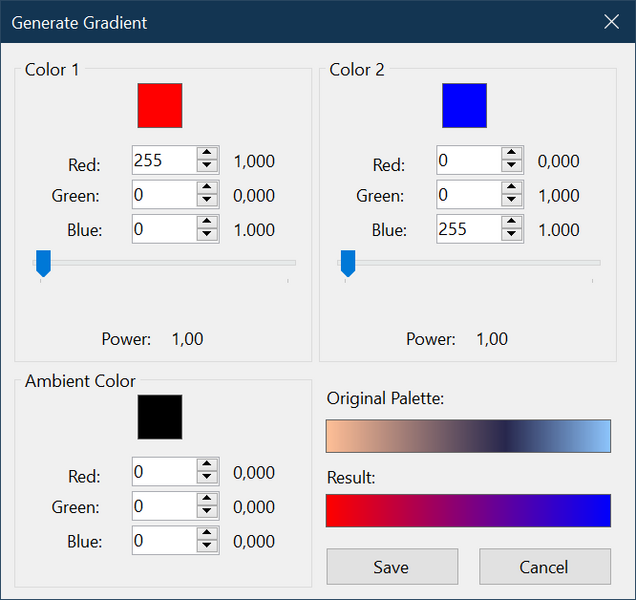Decrease Color 1 Green value with down arrow
Screen dimensions: 636x600
[207, 201]
